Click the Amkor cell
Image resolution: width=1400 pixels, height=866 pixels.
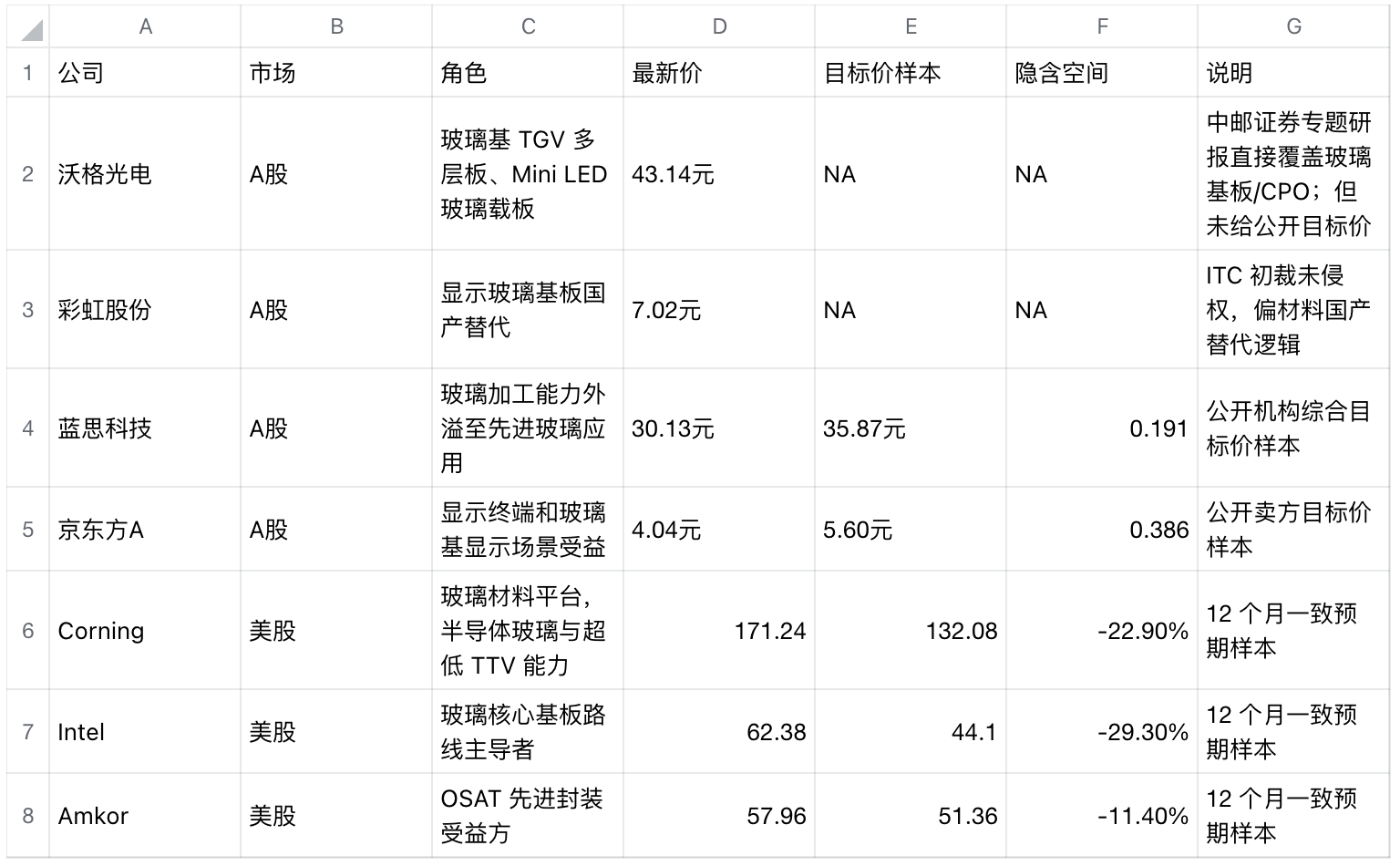pos(145,816)
